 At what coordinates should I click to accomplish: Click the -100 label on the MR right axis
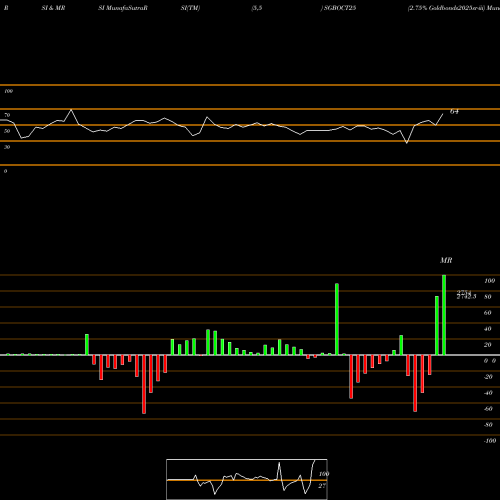click(x=490, y=441)
